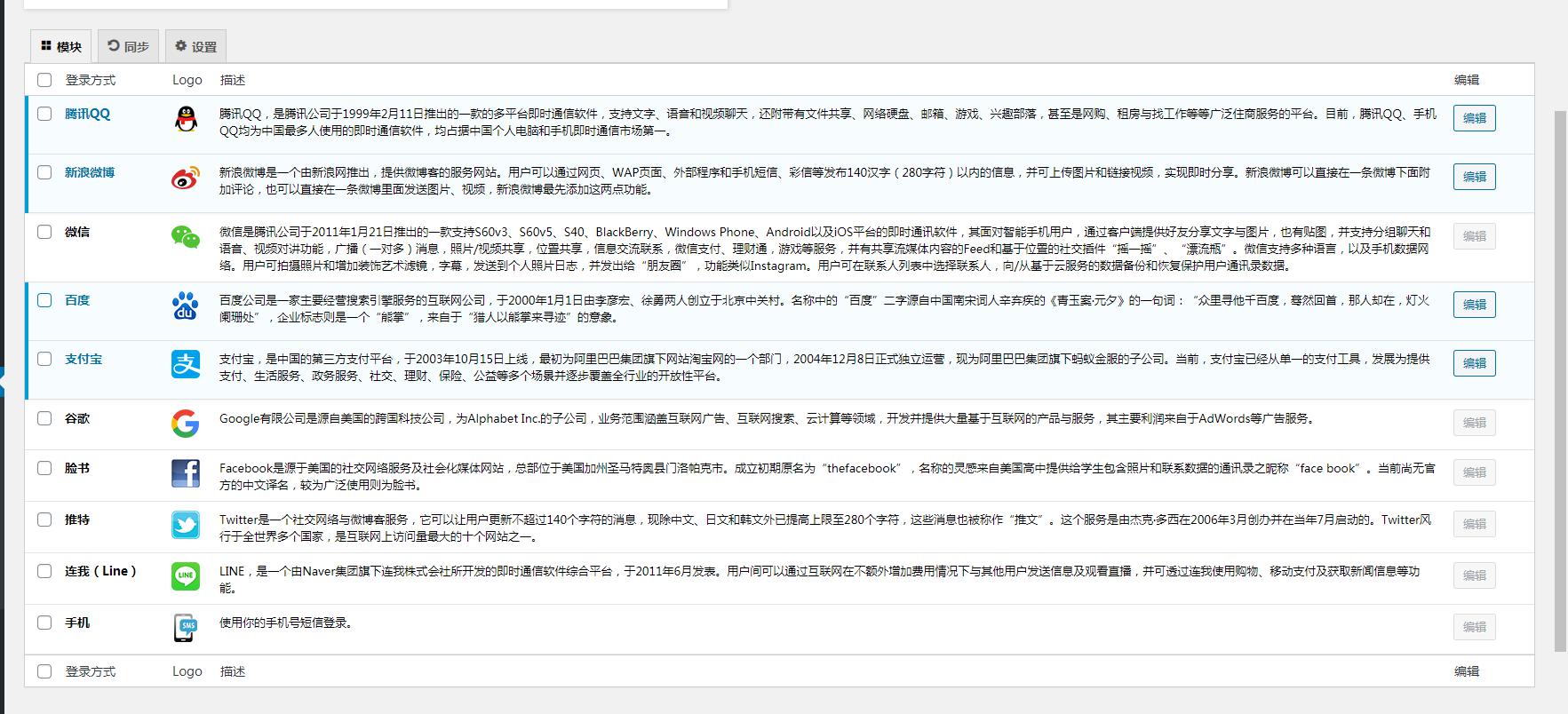The height and width of the screenshot is (714, 1568).
Task: Click greyed 编辑 button for 连我 (Line)
Action: 1475,575
